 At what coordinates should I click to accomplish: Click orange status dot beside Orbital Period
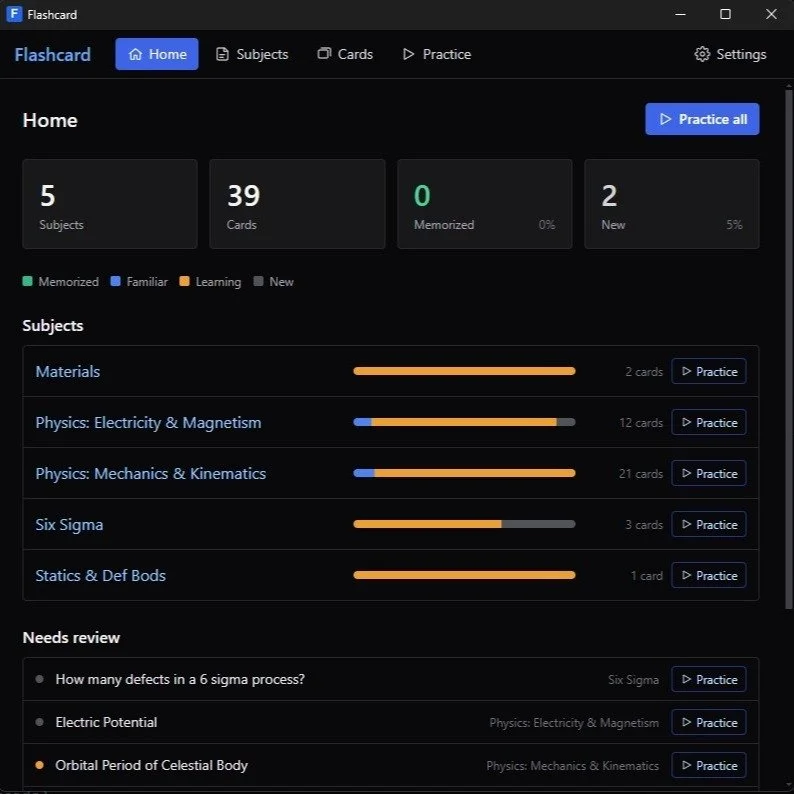point(39,766)
